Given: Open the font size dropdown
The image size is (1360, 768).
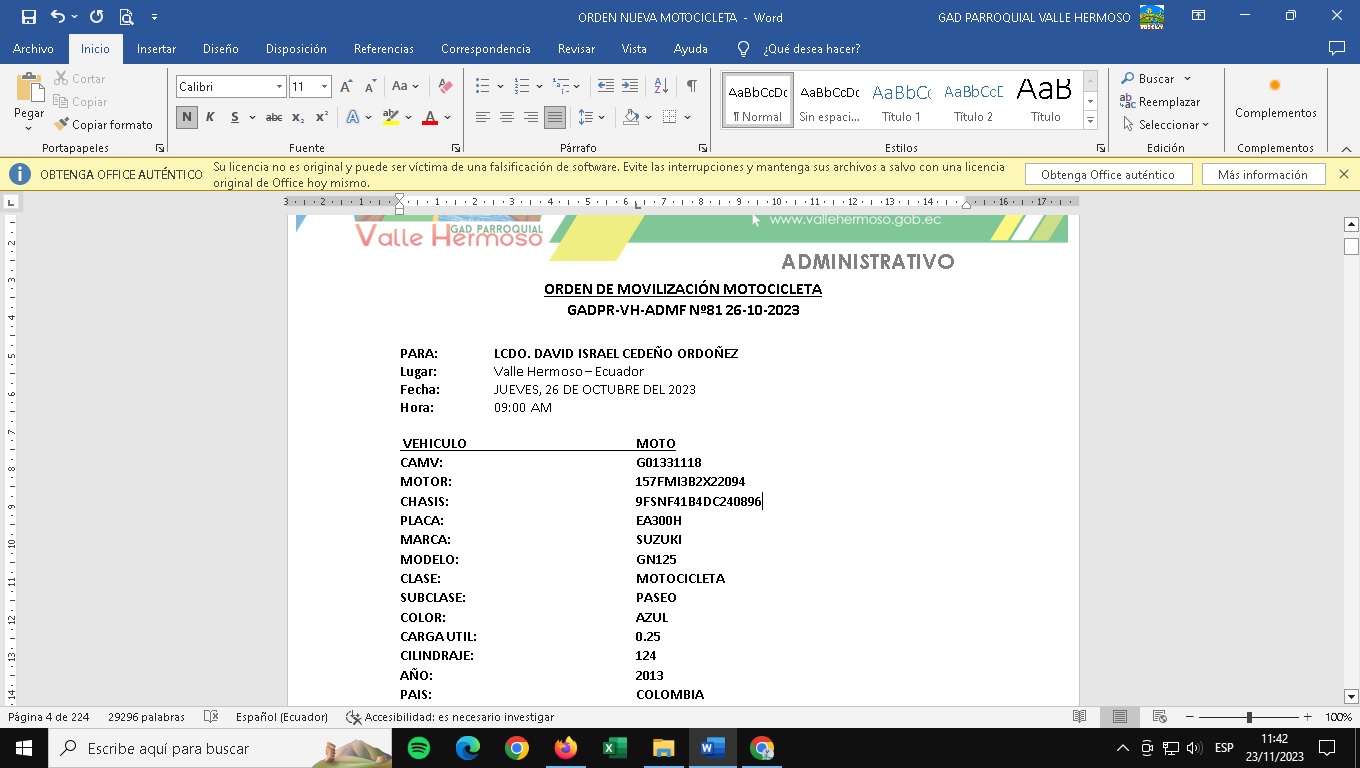Looking at the screenshot, I should [324, 87].
